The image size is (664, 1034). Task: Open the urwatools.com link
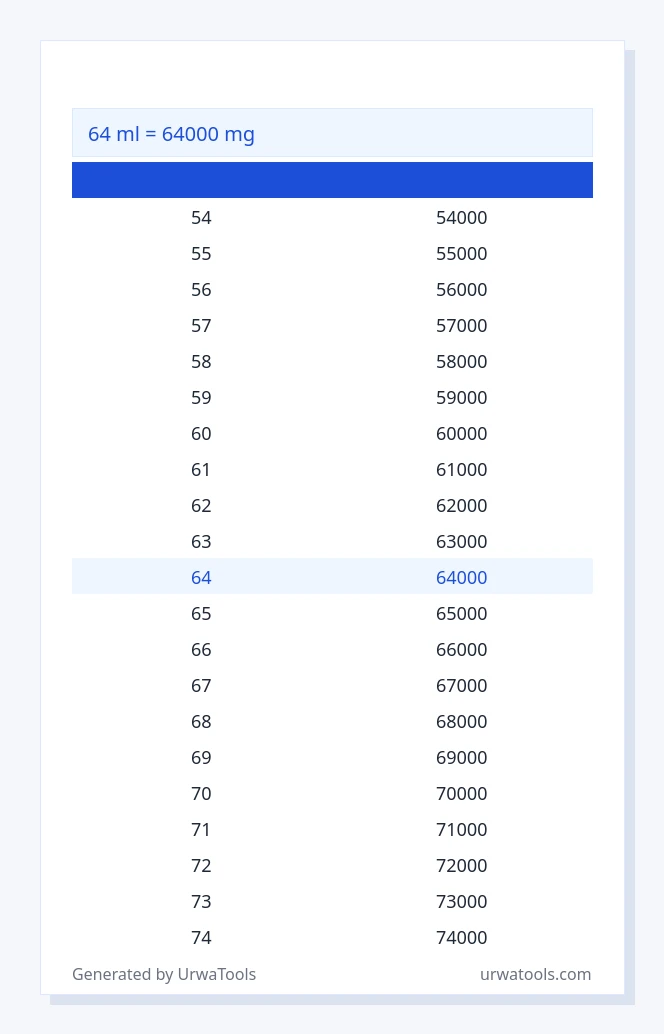pyautogui.click(x=535, y=975)
